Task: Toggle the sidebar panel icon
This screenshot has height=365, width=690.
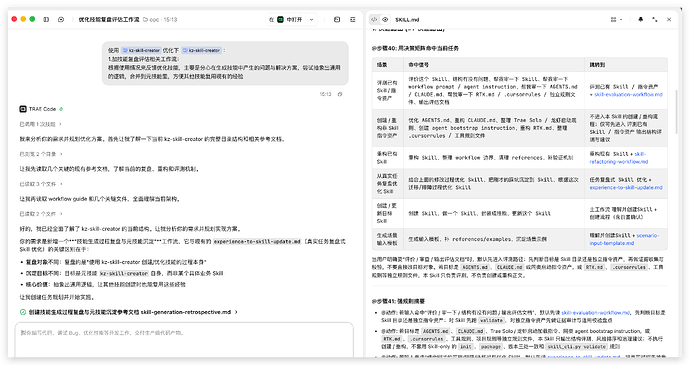Action: tap(46, 19)
